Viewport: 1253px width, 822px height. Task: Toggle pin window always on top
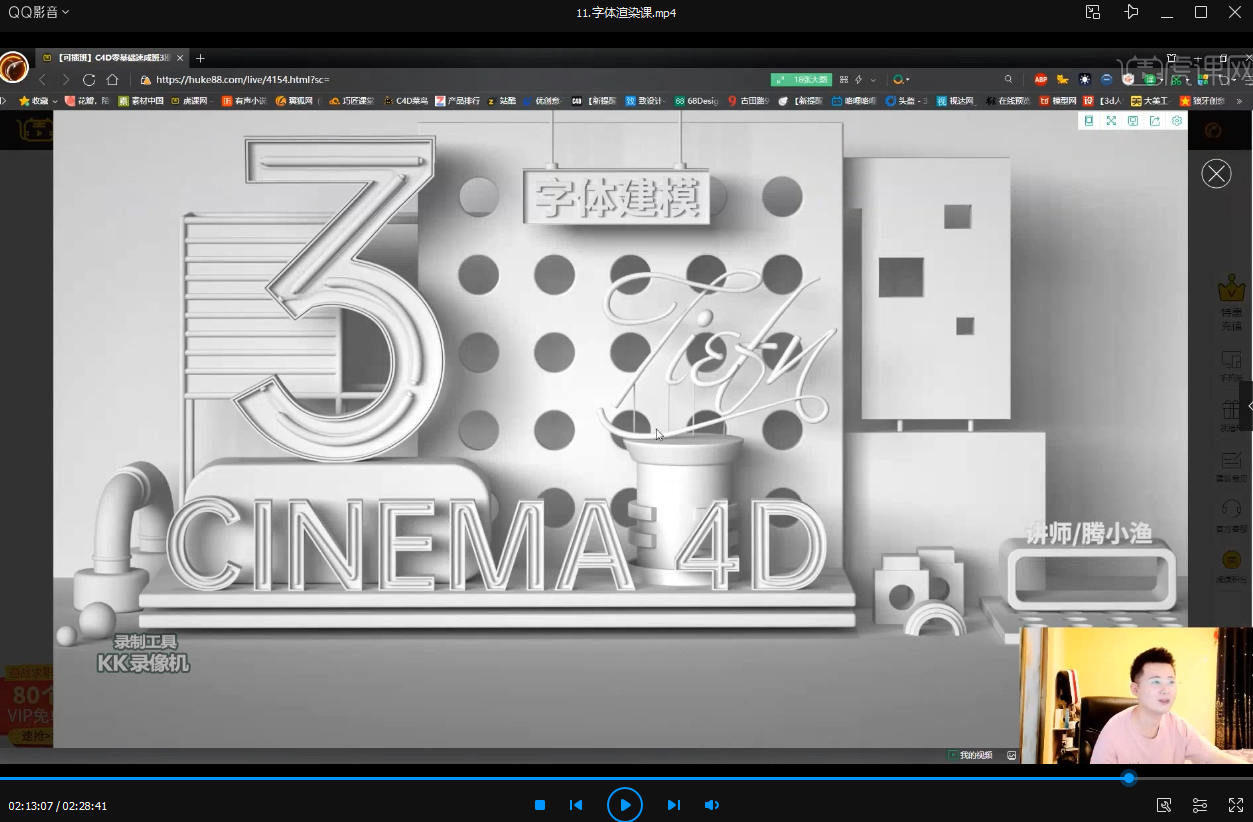click(1131, 12)
